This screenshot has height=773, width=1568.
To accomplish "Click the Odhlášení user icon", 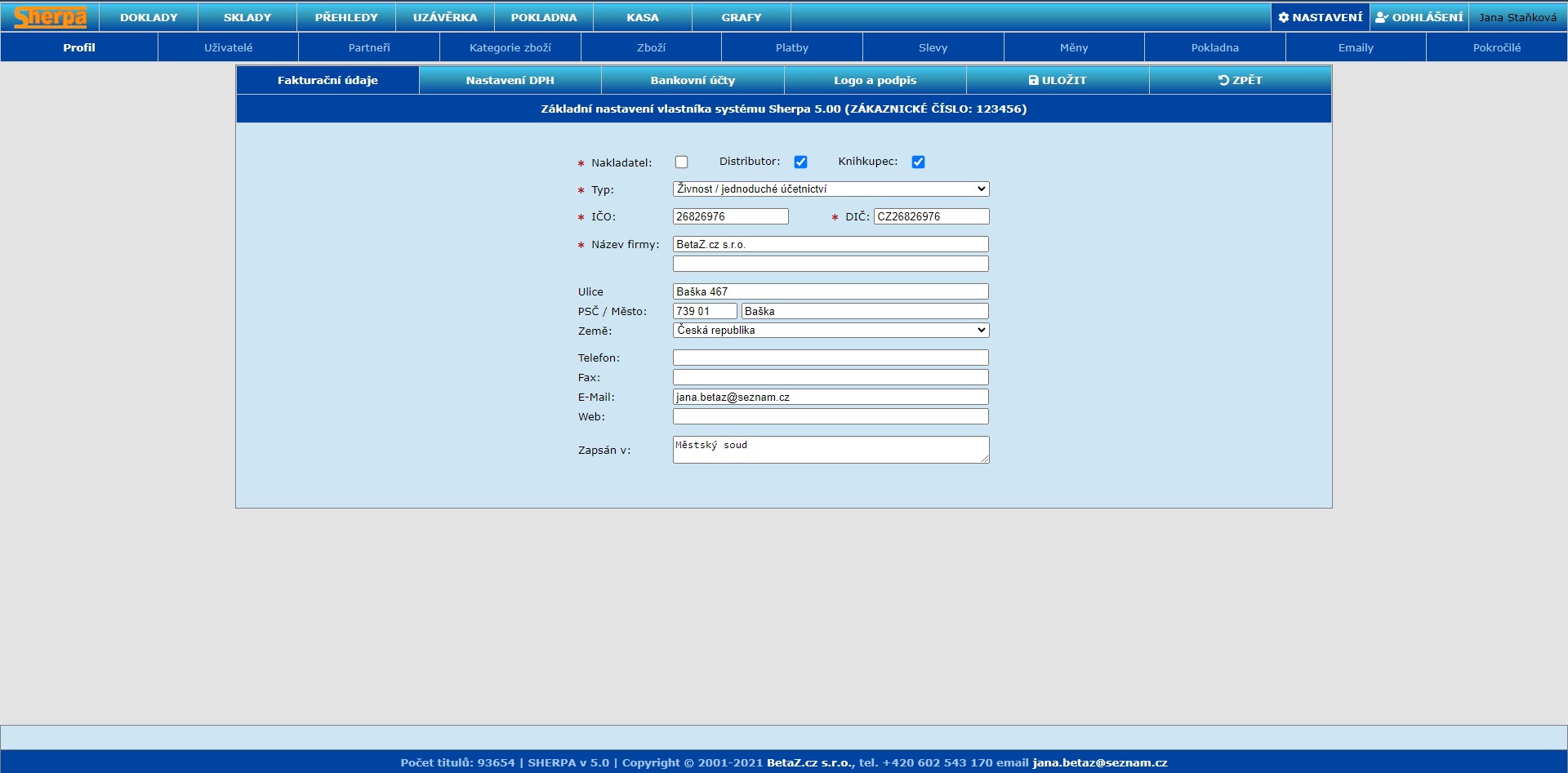I will pos(1382,17).
